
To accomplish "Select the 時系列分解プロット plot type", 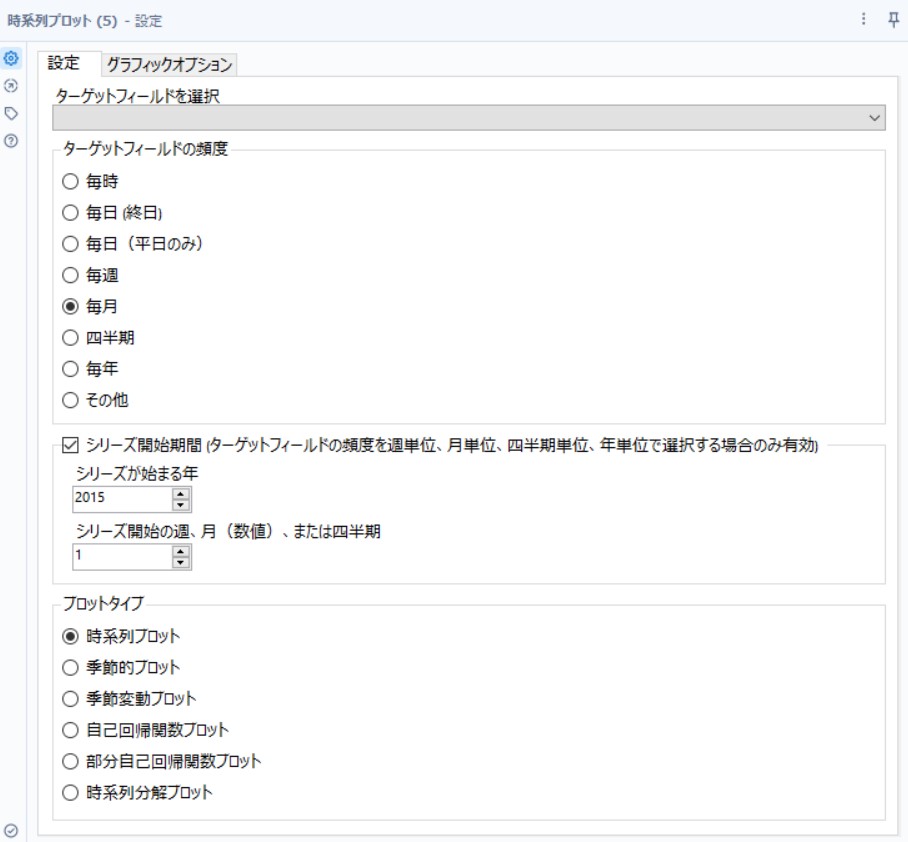I will (69, 793).
